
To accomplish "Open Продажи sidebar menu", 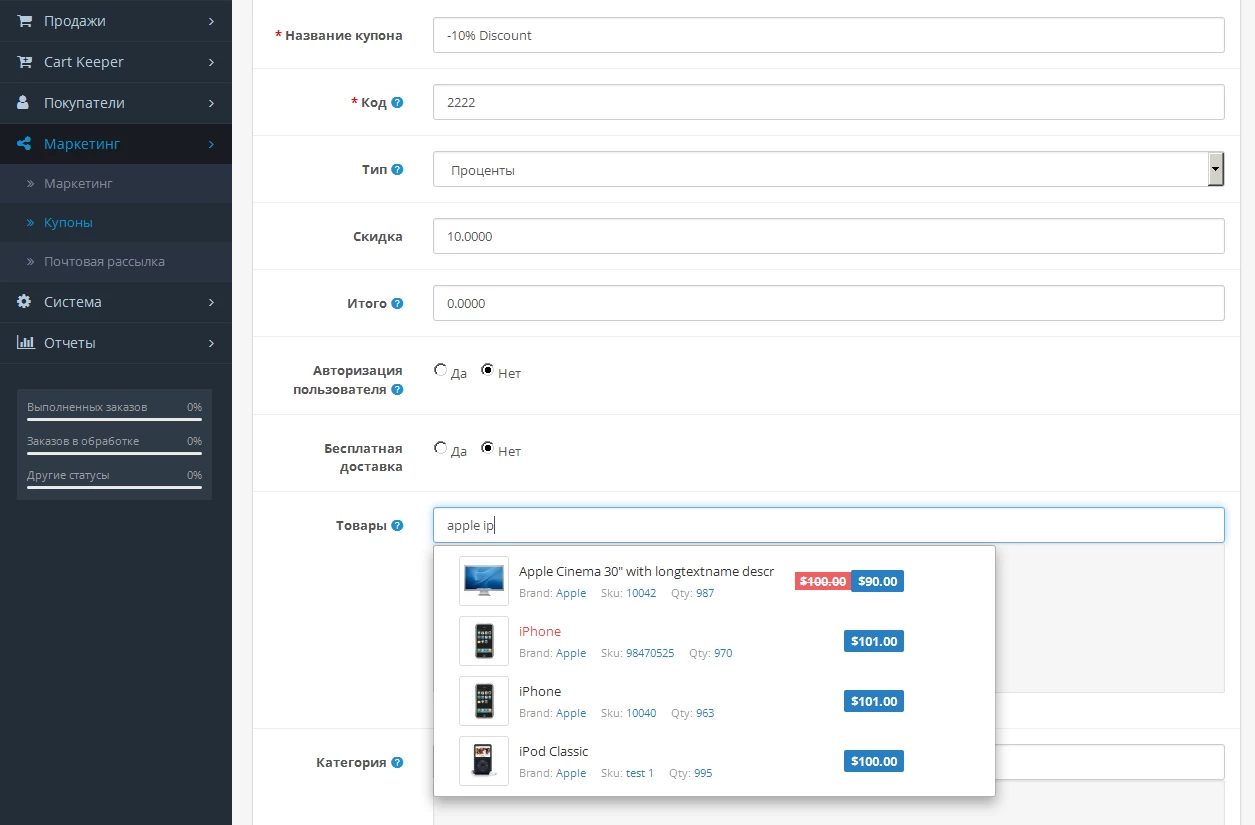I will 116,21.
